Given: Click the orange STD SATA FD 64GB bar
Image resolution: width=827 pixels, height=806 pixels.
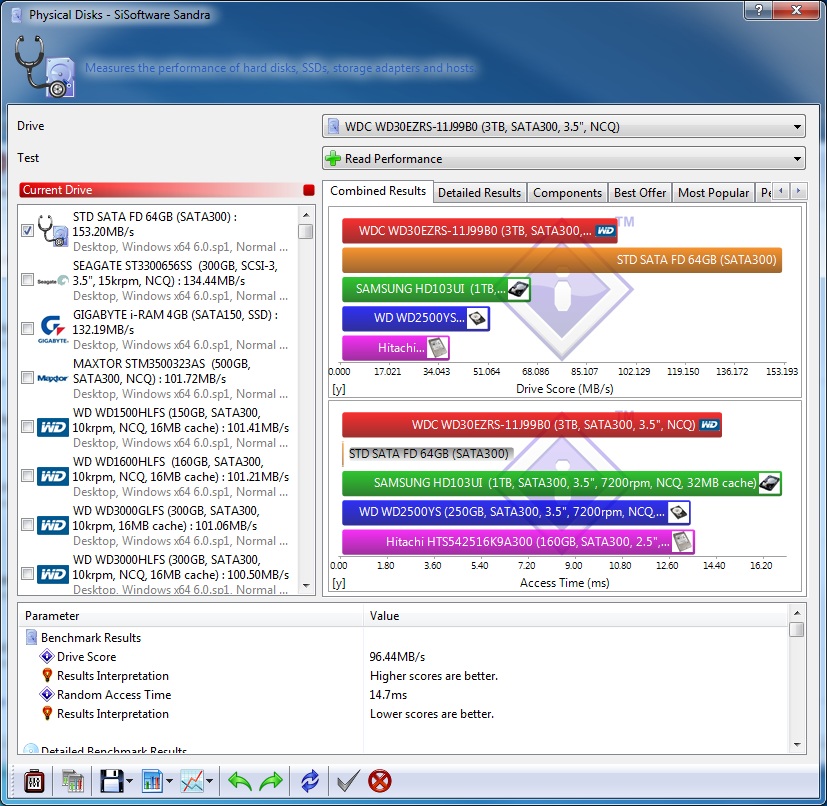Looking at the screenshot, I should point(562,260).
